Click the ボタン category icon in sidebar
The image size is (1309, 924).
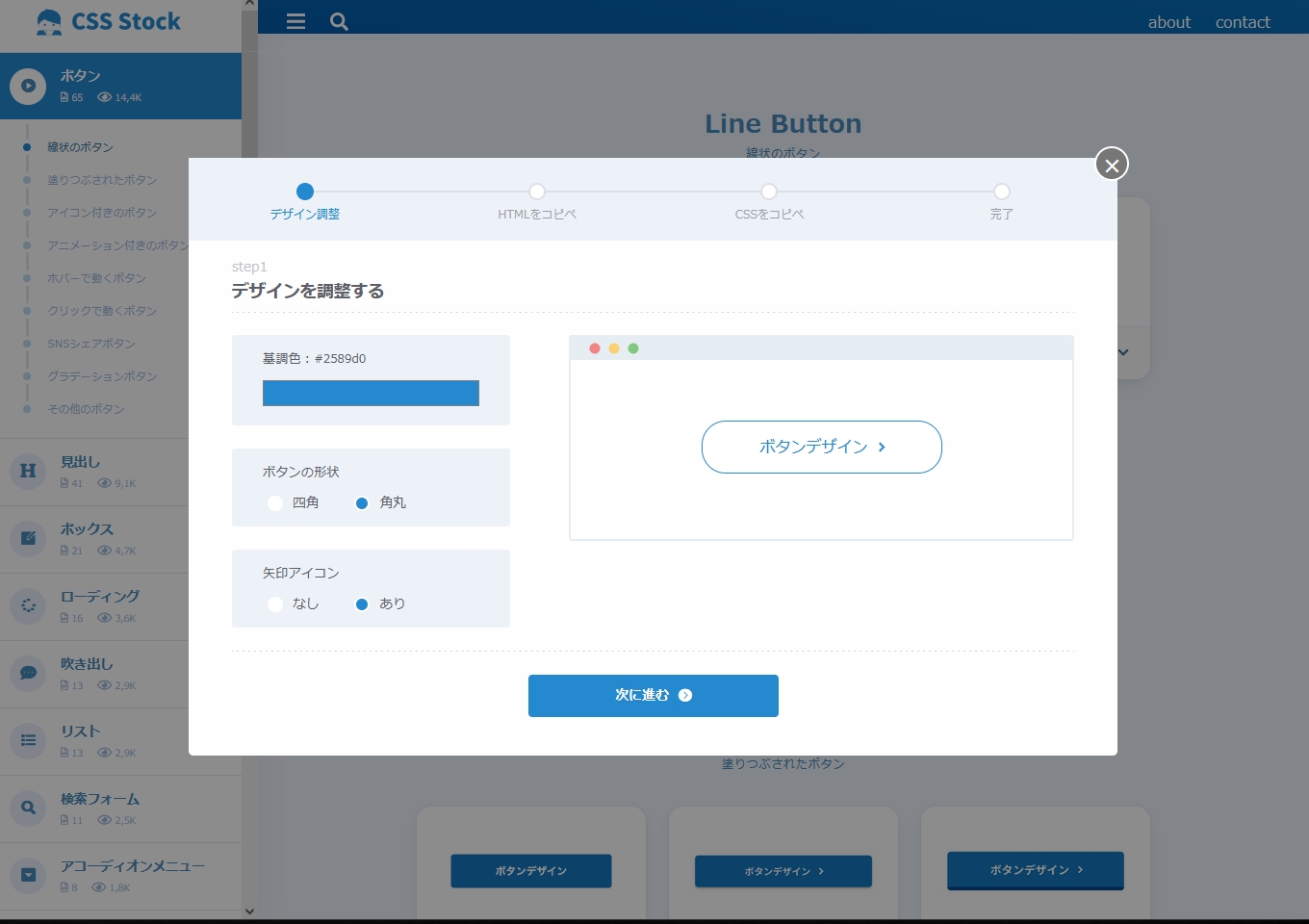pos(28,86)
